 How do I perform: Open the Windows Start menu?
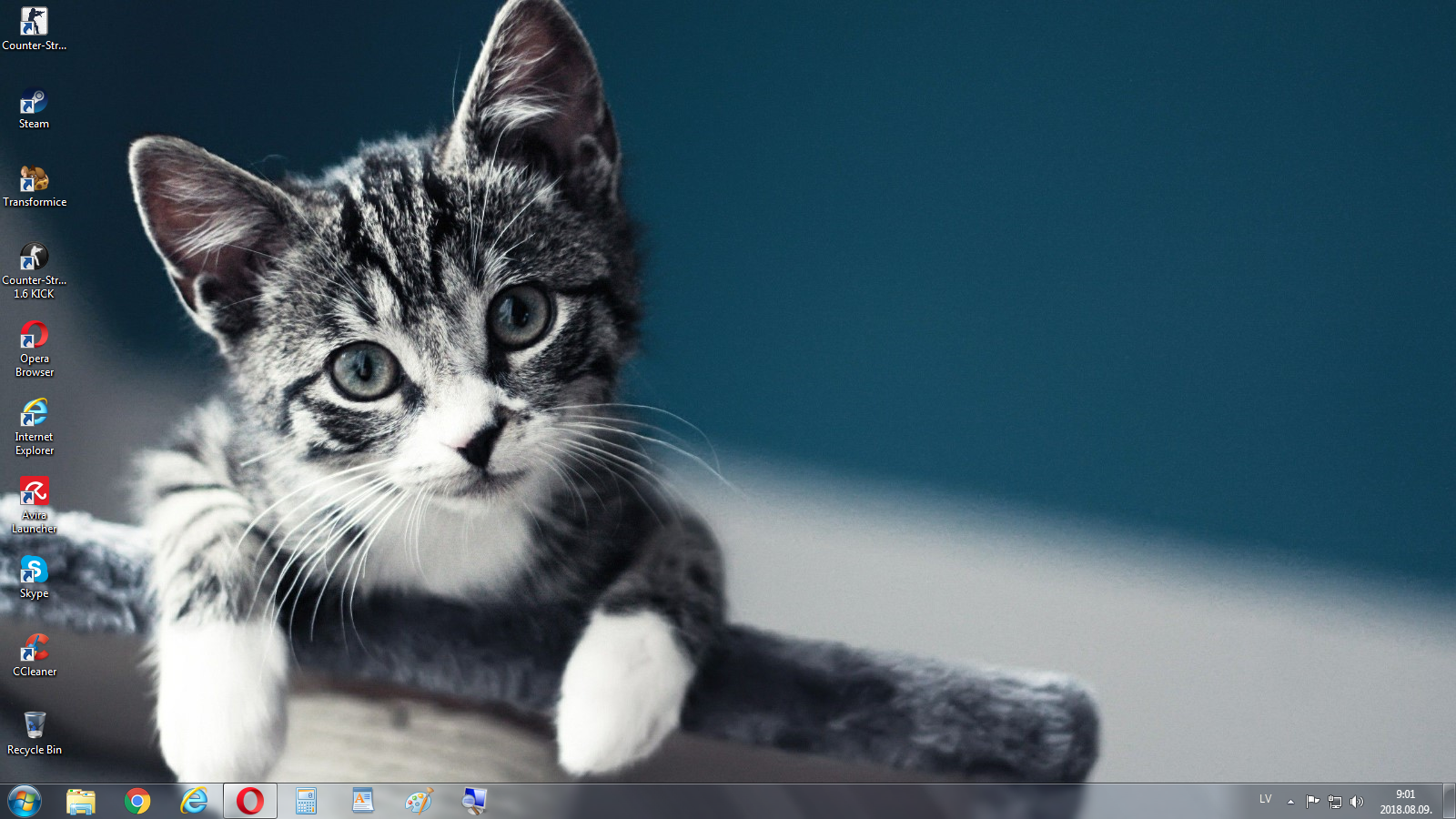pos(25,802)
